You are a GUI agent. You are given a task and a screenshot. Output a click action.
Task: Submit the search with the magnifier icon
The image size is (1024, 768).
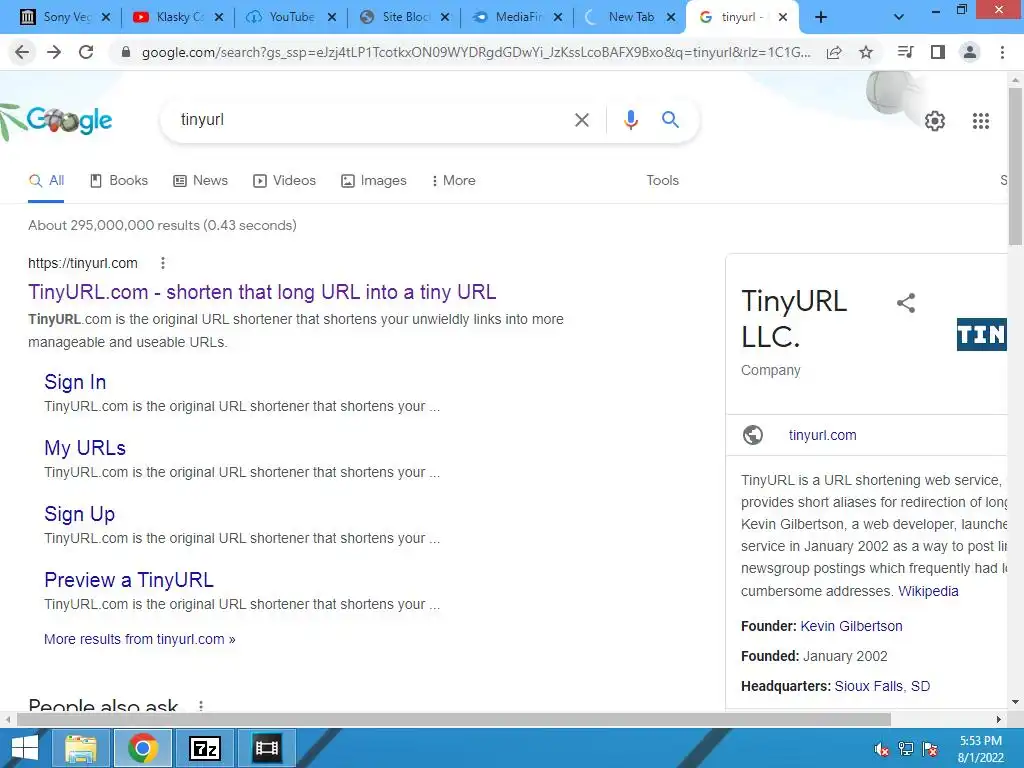pyautogui.click(x=670, y=120)
